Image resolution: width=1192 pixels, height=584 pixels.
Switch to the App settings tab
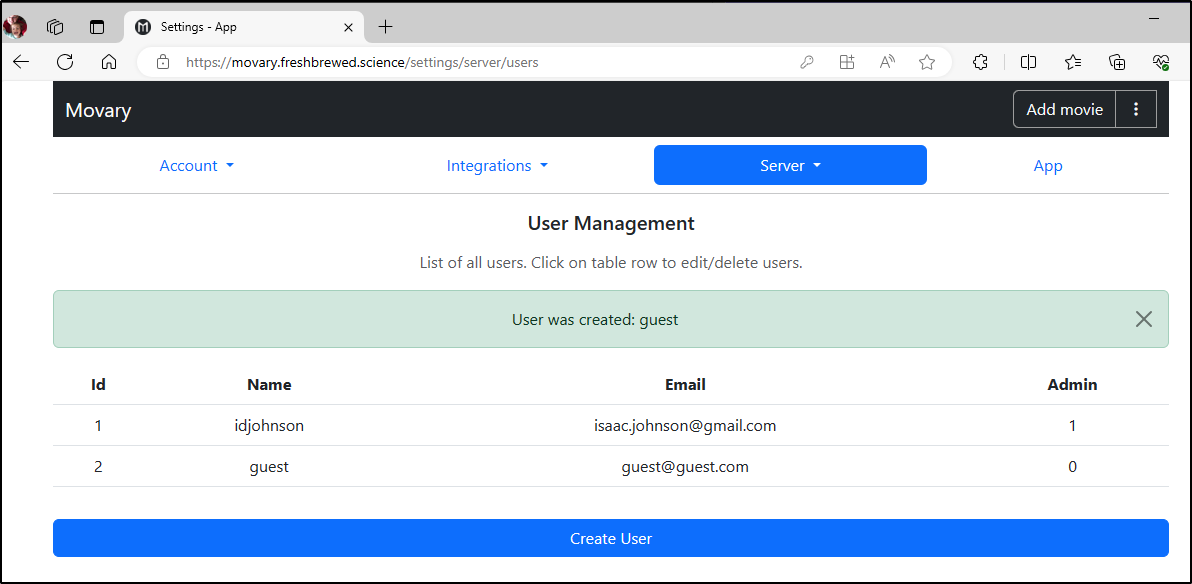pyautogui.click(x=1048, y=166)
